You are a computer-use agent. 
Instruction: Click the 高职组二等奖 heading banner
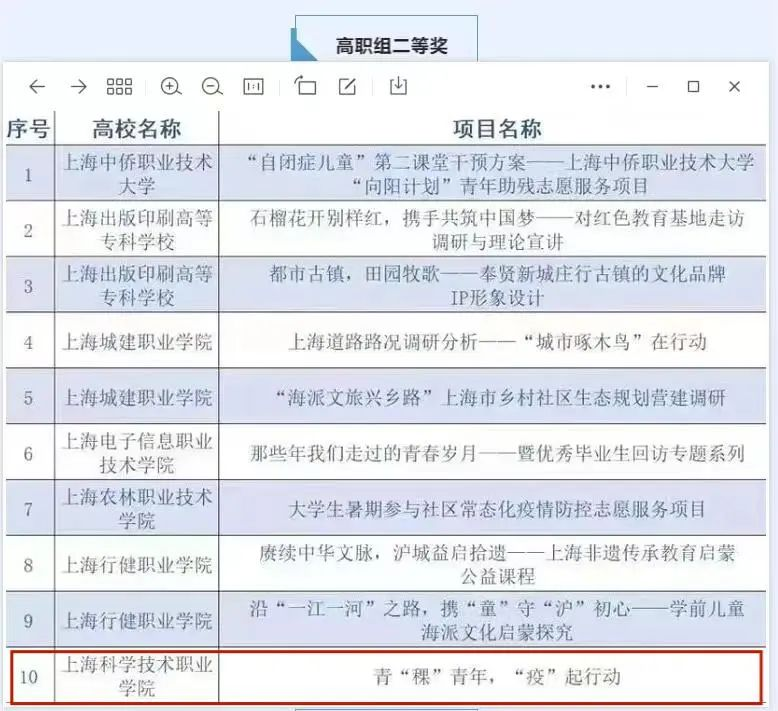pos(391,46)
